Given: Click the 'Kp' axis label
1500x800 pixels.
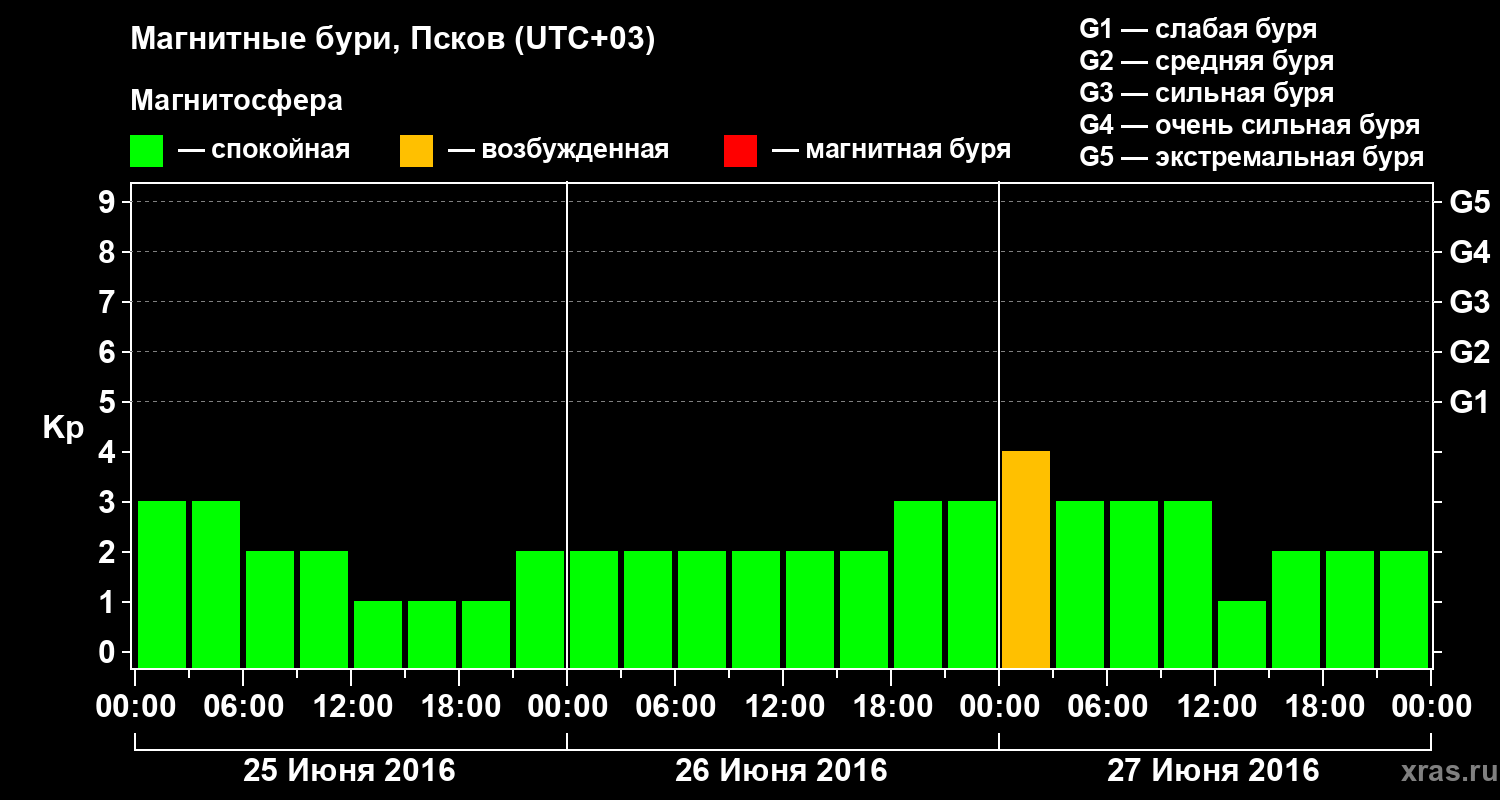Looking at the screenshot, I should click(63, 428).
